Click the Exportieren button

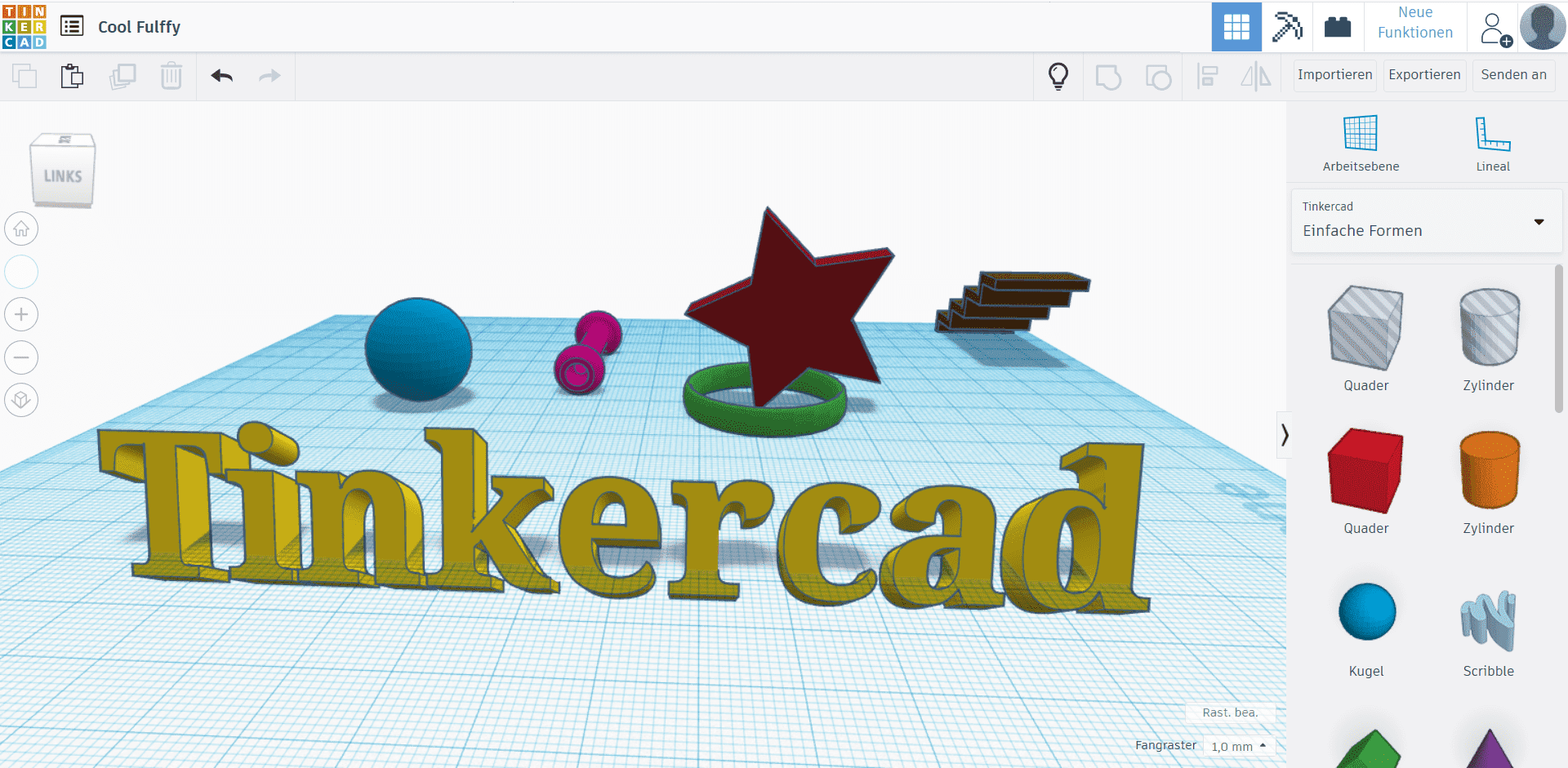(x=1424, y=75)
